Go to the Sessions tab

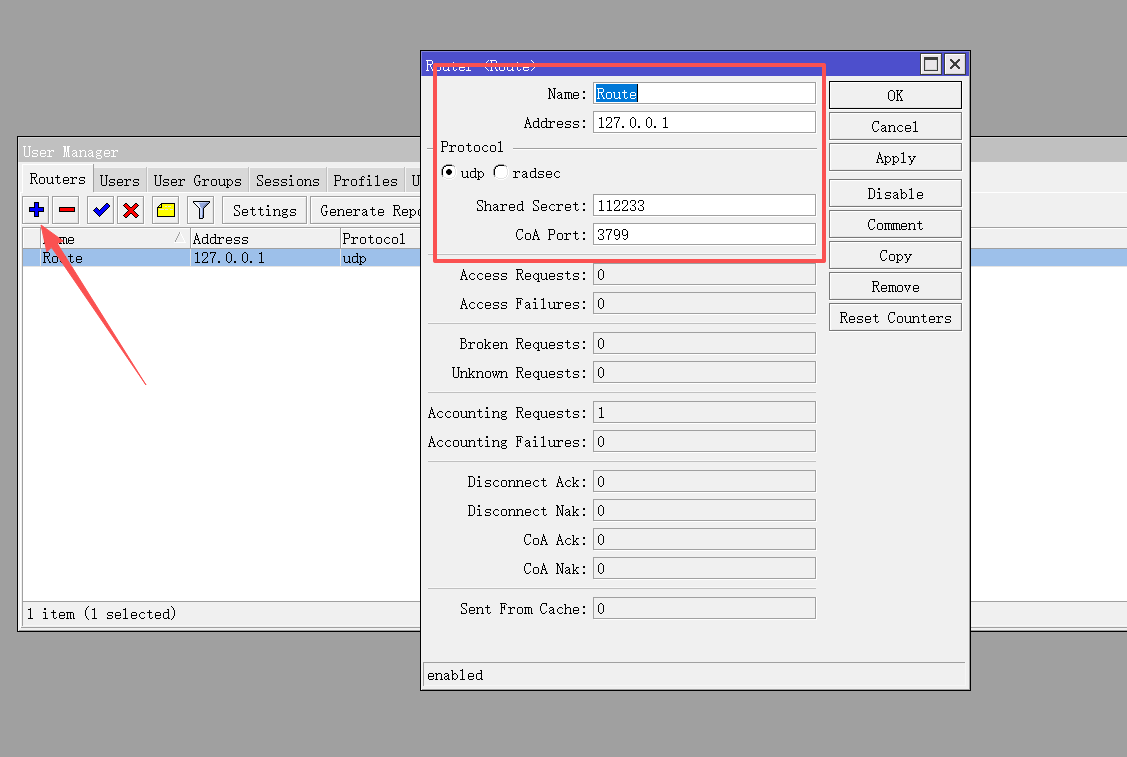click(x=287, y=181)
